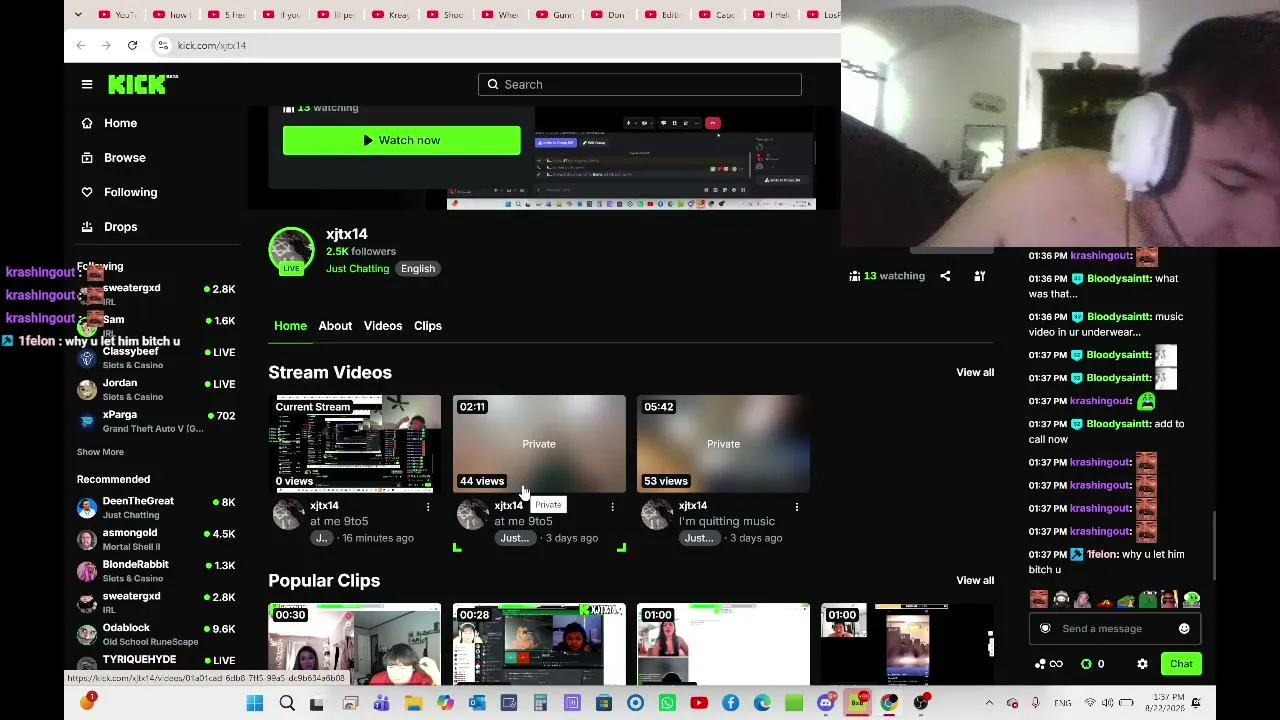Open the Kicks balance icon
Viewport: 1280px width, 720px height.
[1087, 664]
